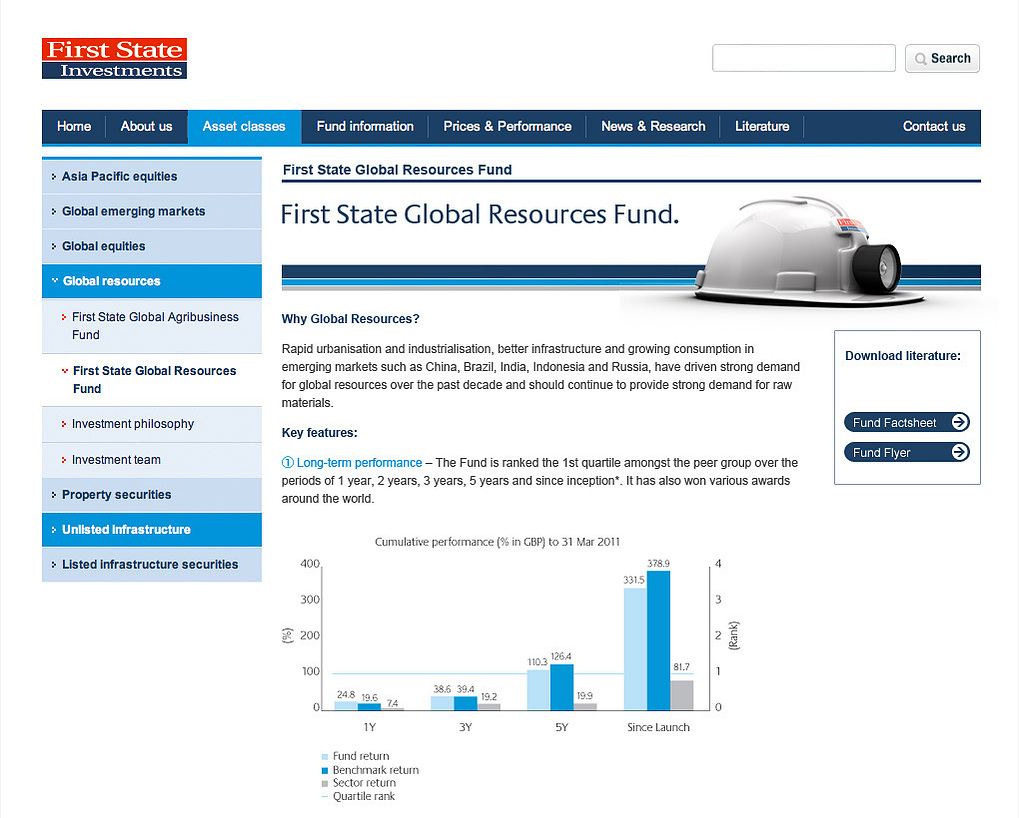Collapse the Global resources section arrow
The height and width of the screenshot is (818, 1019).
click(x=55, y=281)
